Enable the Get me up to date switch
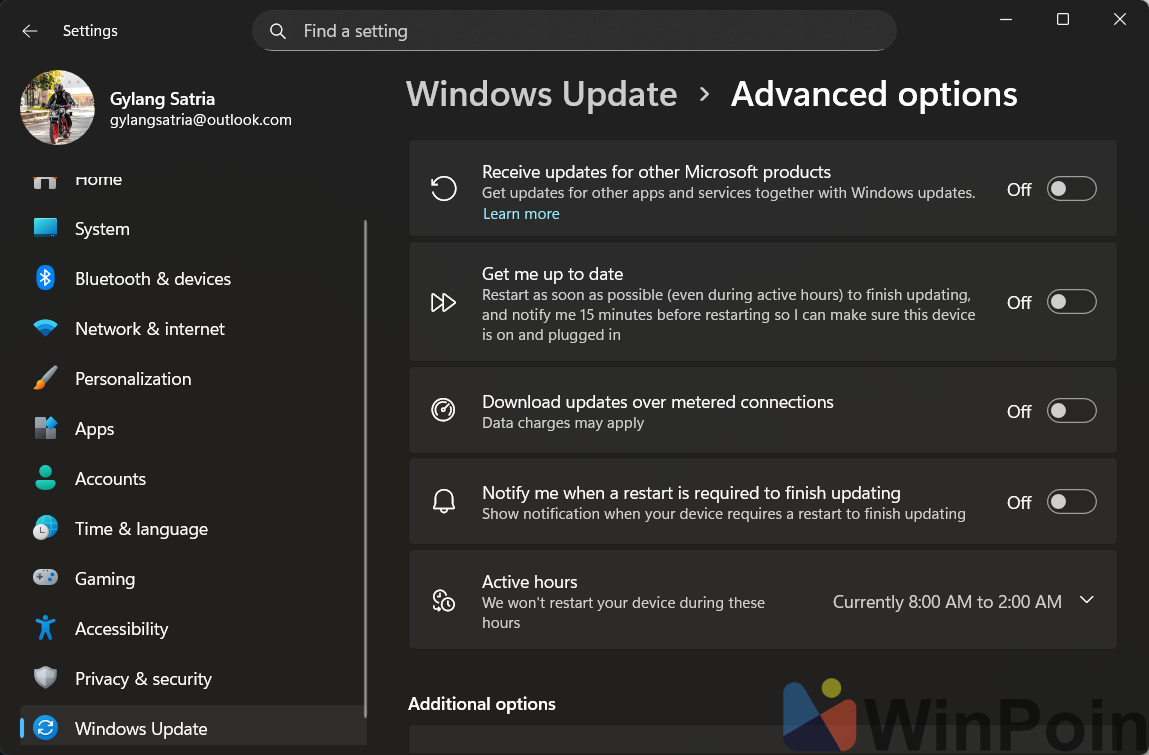This screenshot has height=755, width=1149. pyautogui.click(x=1071, y=302)
